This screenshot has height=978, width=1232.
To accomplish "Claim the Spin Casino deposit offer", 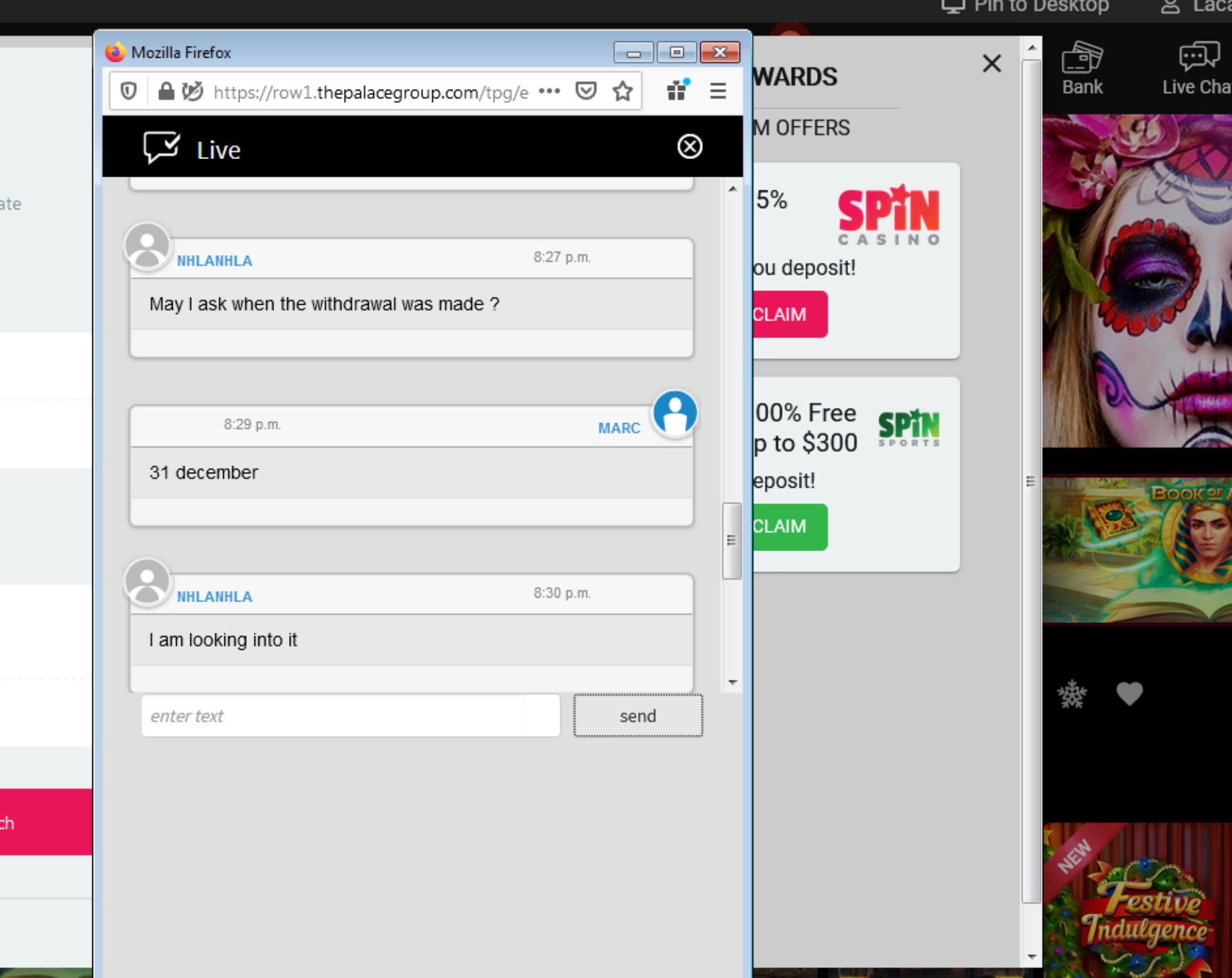I will [x=789, y=314].
